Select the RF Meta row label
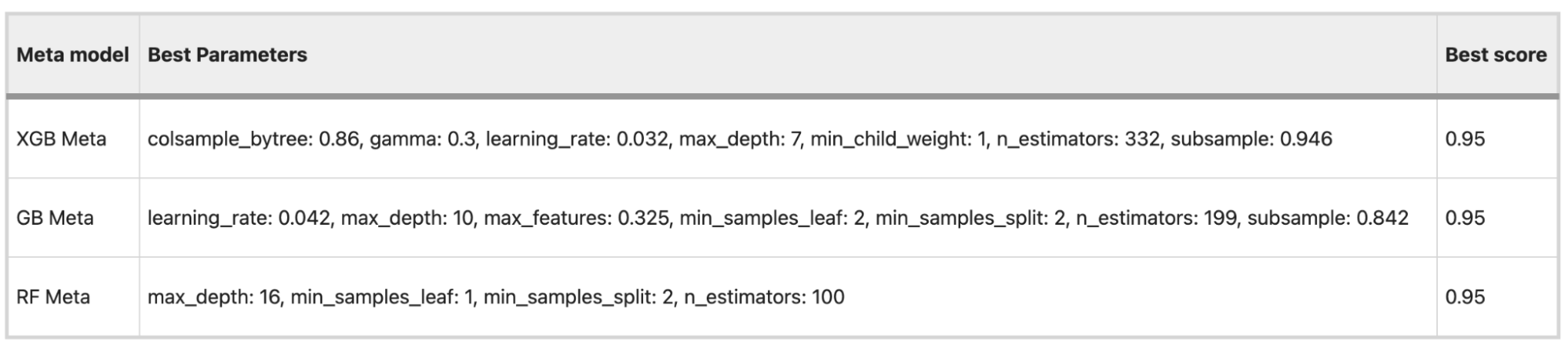 coord(53,297)
